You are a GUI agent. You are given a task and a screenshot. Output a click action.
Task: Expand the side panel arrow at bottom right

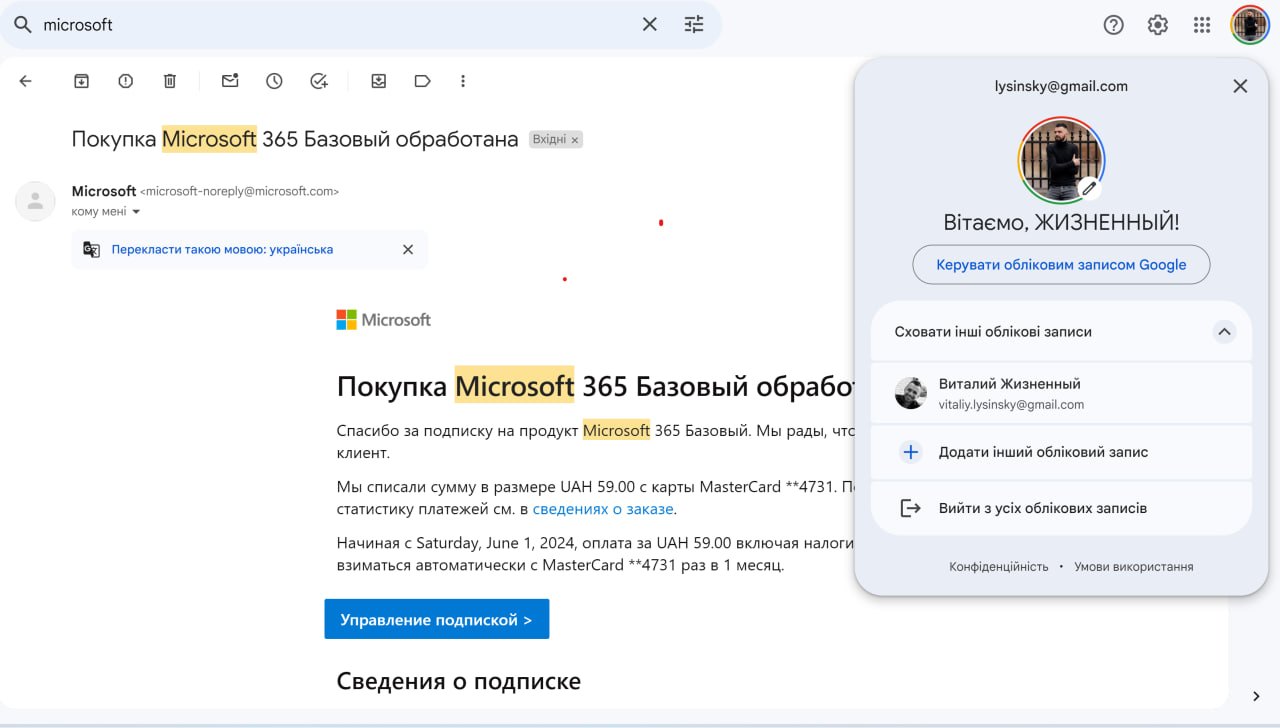[x=1256, y=696]
